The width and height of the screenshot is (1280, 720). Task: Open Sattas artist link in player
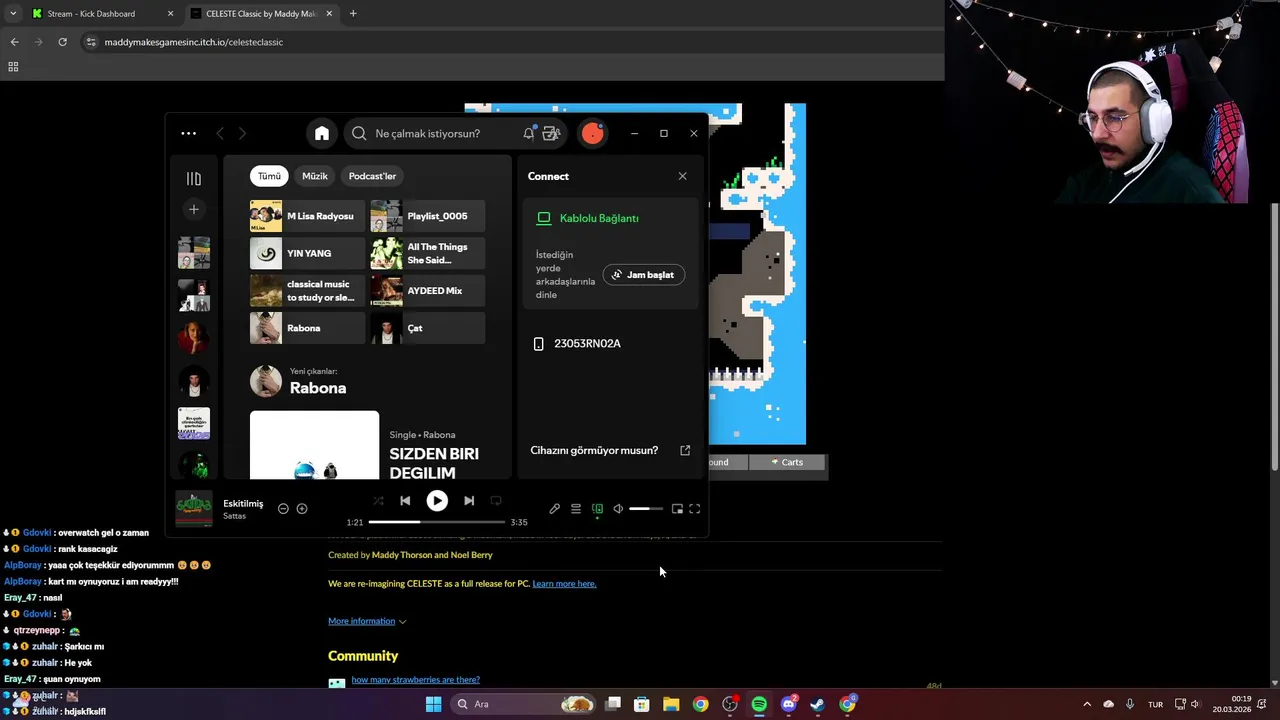234,516
